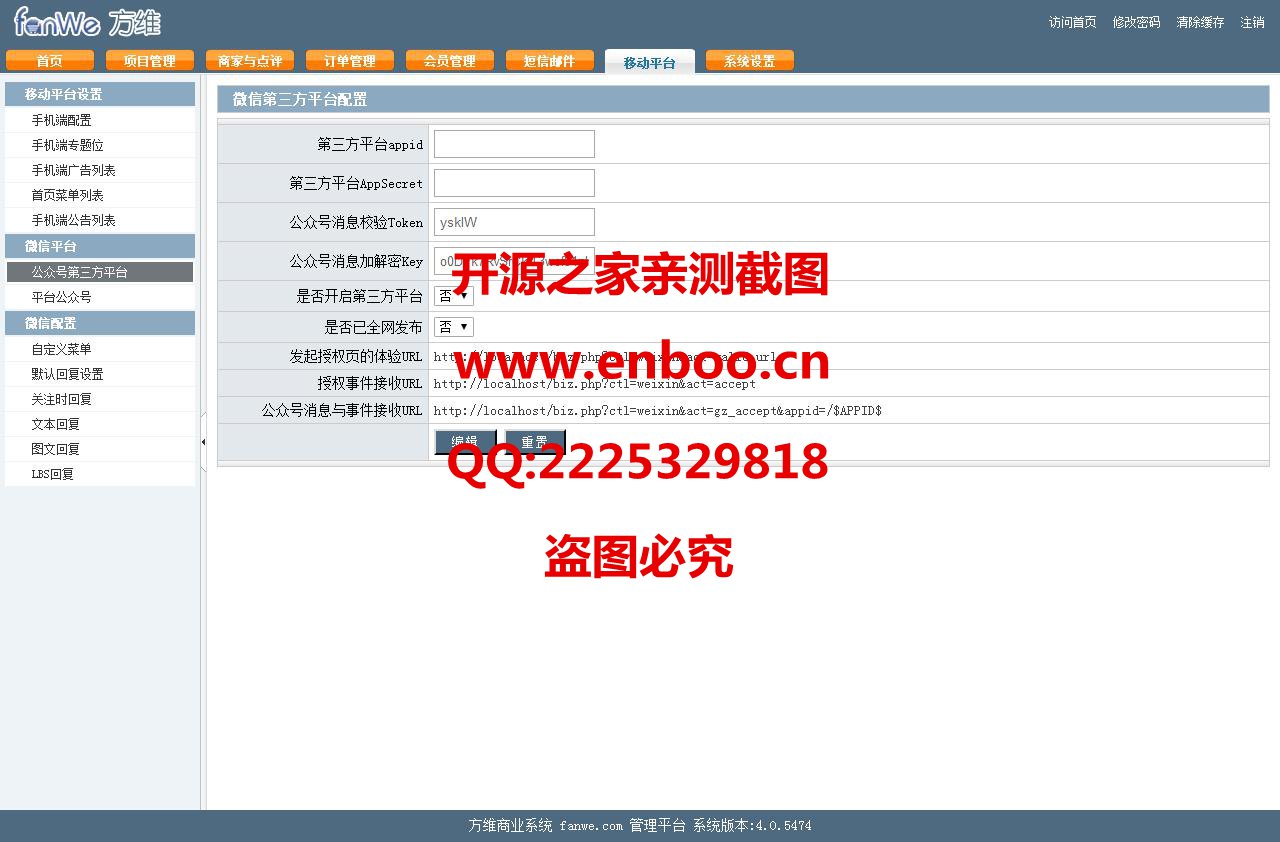This screenshot has height=842, width=1280.
Task: Select 公众号第三方平台 in sidebar
Action: [x=100, y=272]
